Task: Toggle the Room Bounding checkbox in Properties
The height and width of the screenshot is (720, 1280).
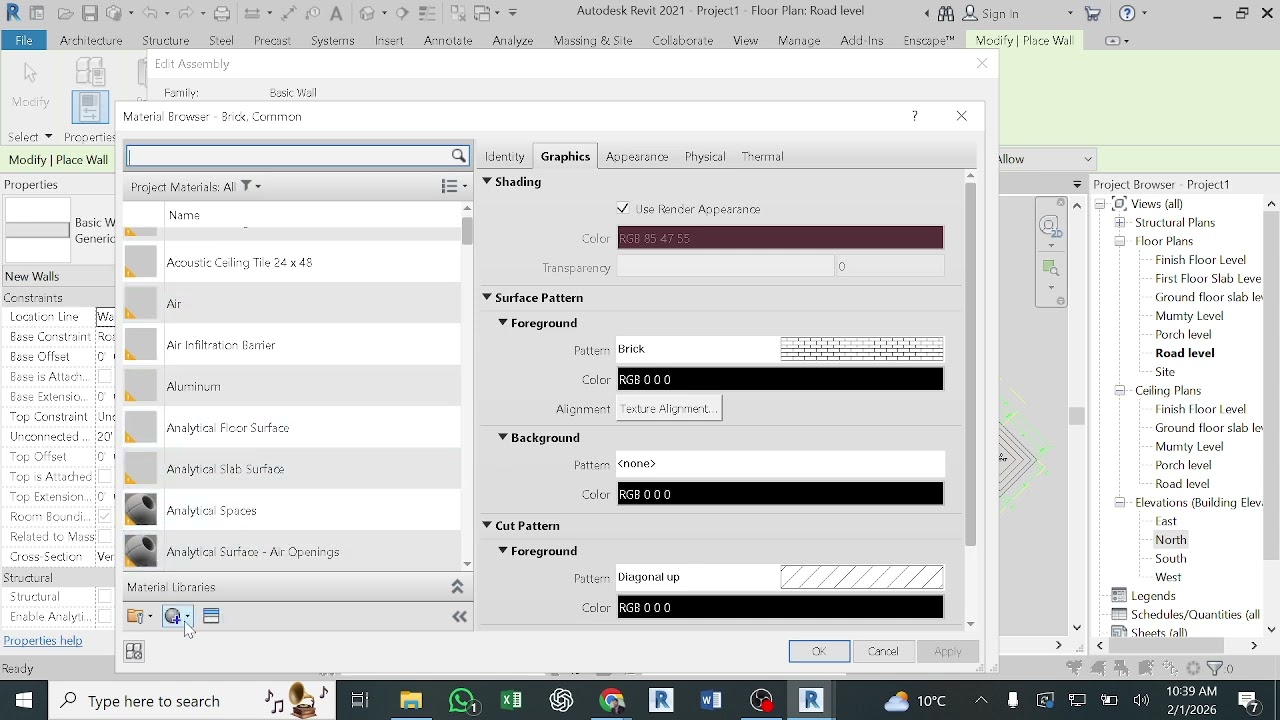Action: 105,517
